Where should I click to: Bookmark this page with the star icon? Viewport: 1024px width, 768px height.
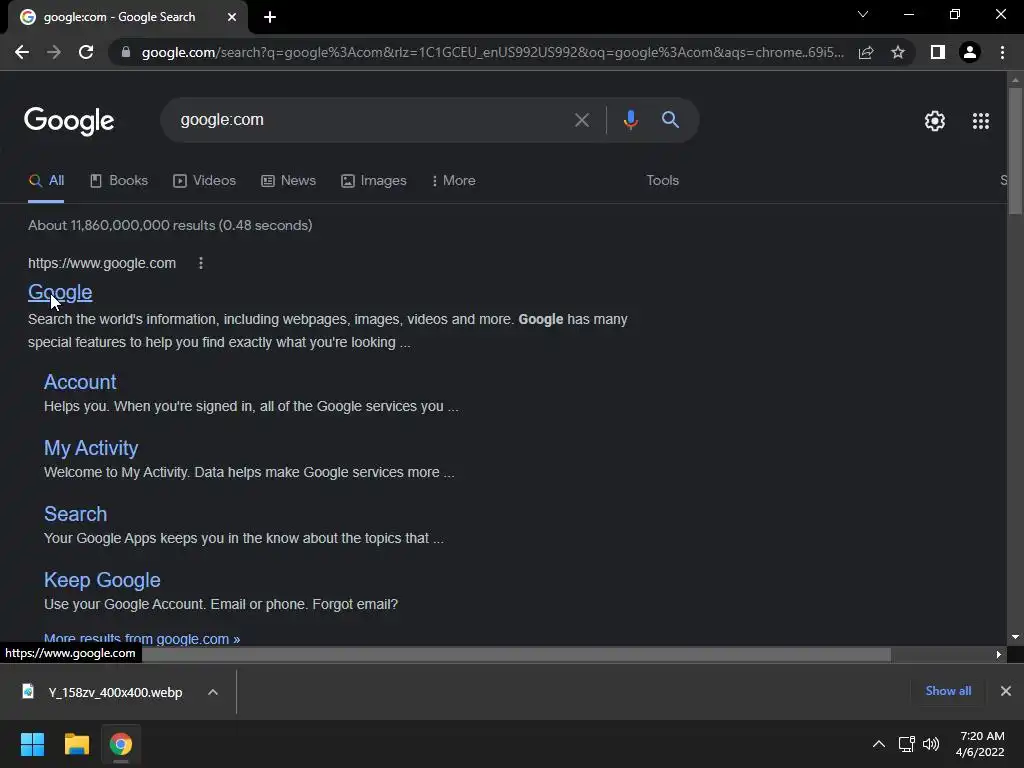[898, 52]
